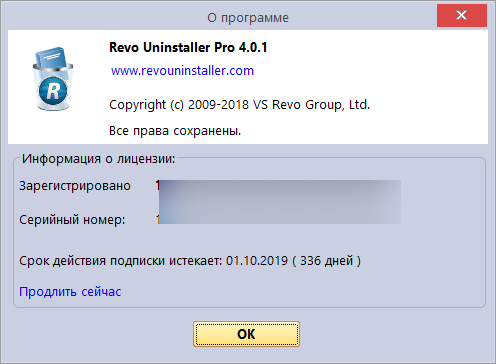
Task: Open the www.revouninstaller.com link
Action: [x=182, y=71]
